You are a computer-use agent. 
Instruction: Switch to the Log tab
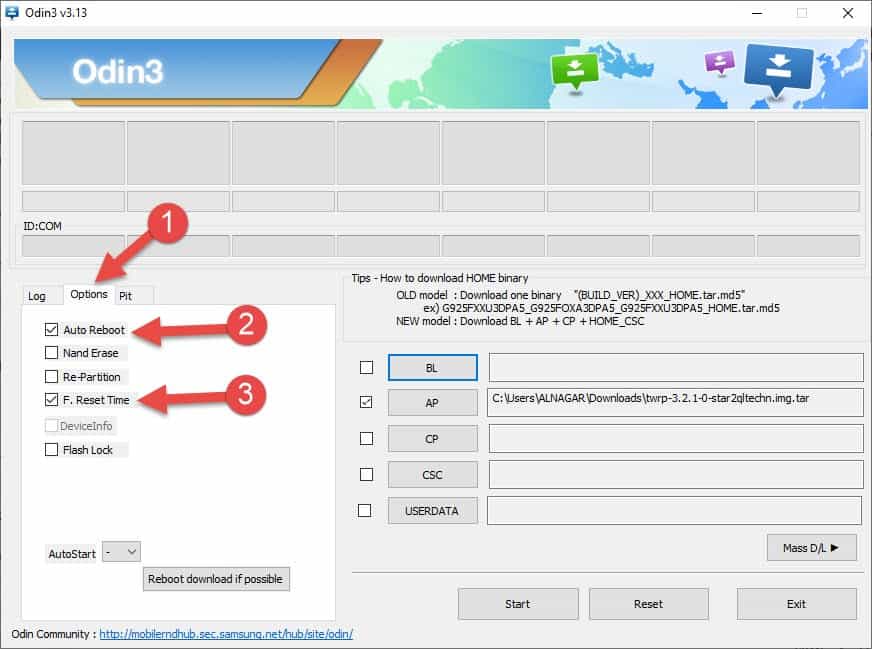tap(37, 296)
